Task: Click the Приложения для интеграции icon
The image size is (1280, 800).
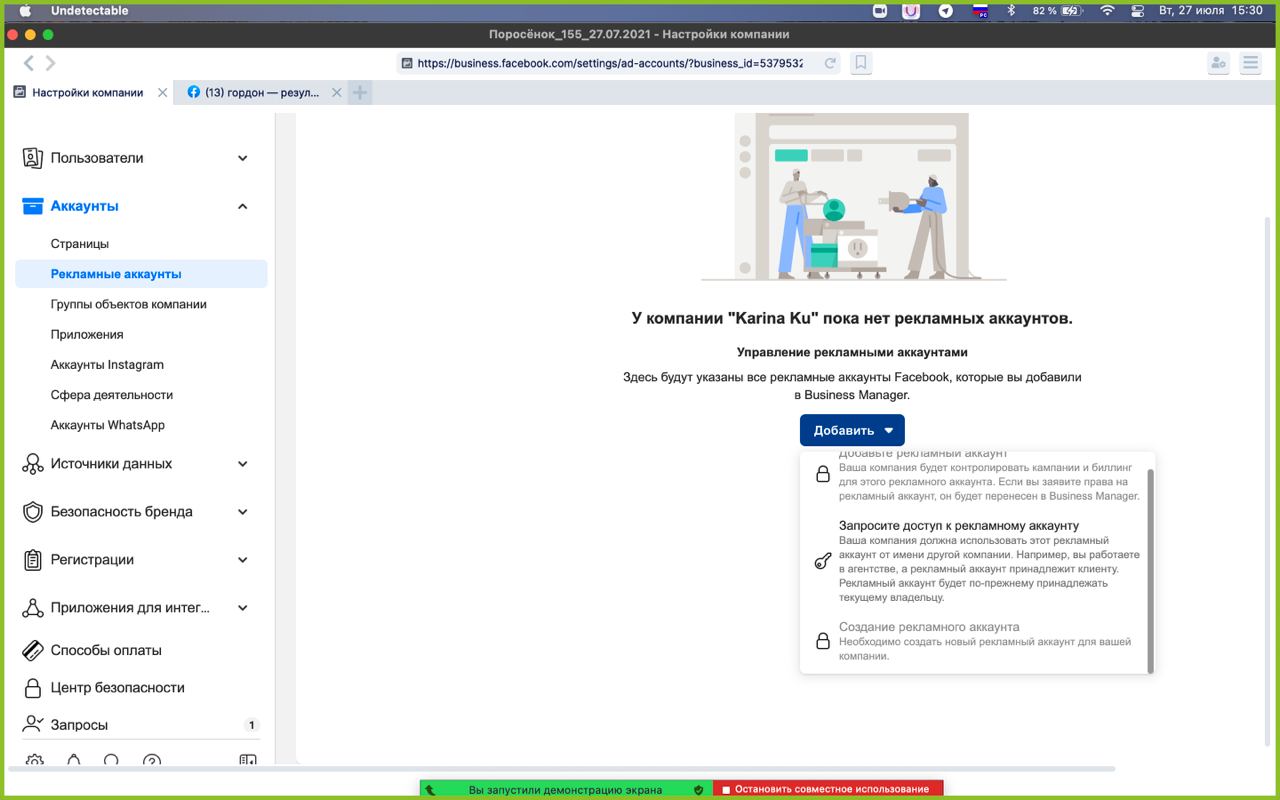Action: point(33,608)
